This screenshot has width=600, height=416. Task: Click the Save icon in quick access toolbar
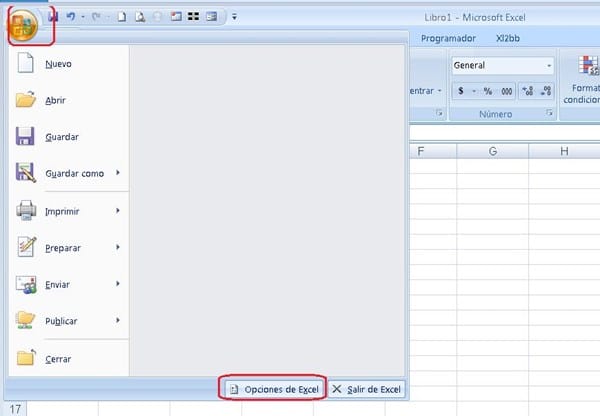tap(53, 16)
